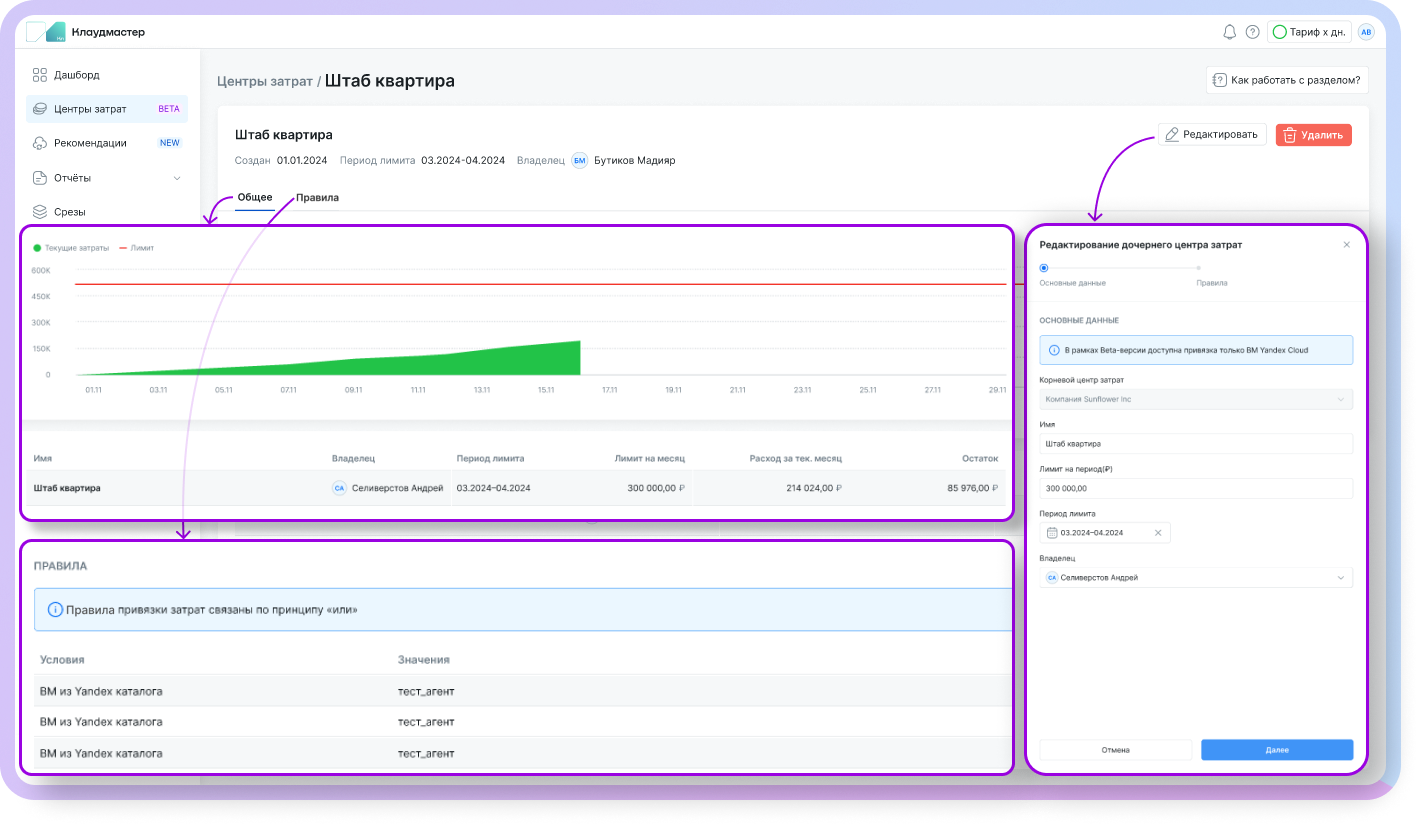Clear the limit period with X icon
This screenshot has height=826, width=1419.
(x=1158, y=533)
